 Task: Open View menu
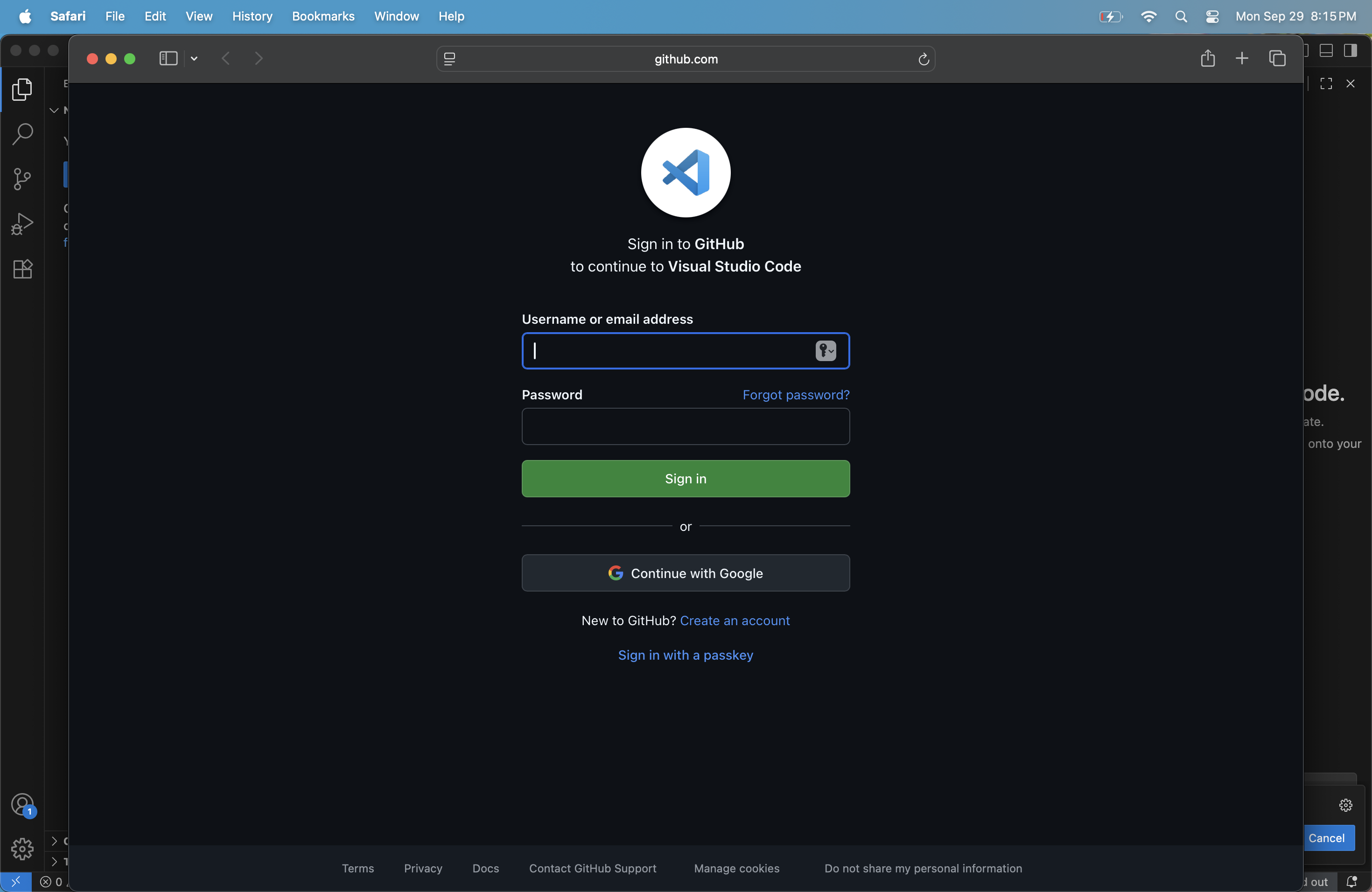click(199, 16)
